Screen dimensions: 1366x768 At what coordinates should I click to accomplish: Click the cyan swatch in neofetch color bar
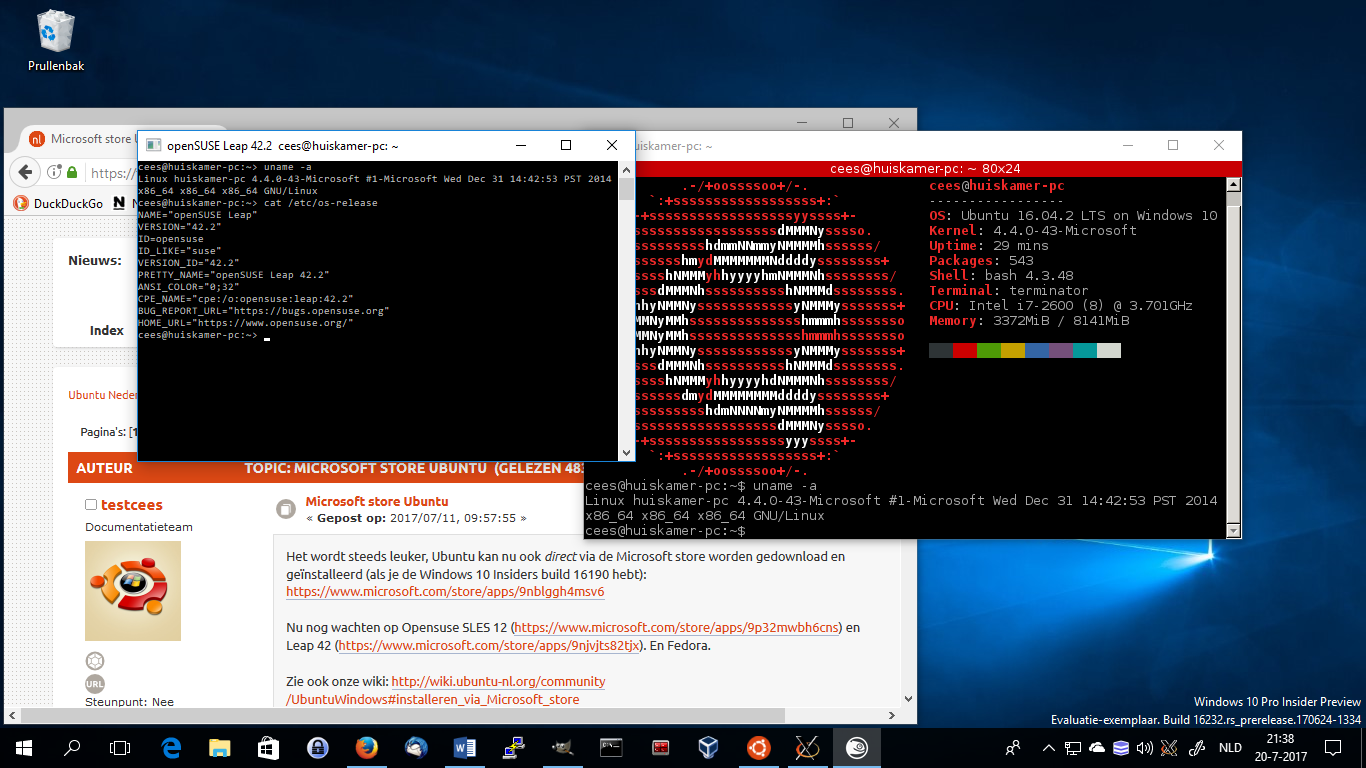tap(1084, 350)
